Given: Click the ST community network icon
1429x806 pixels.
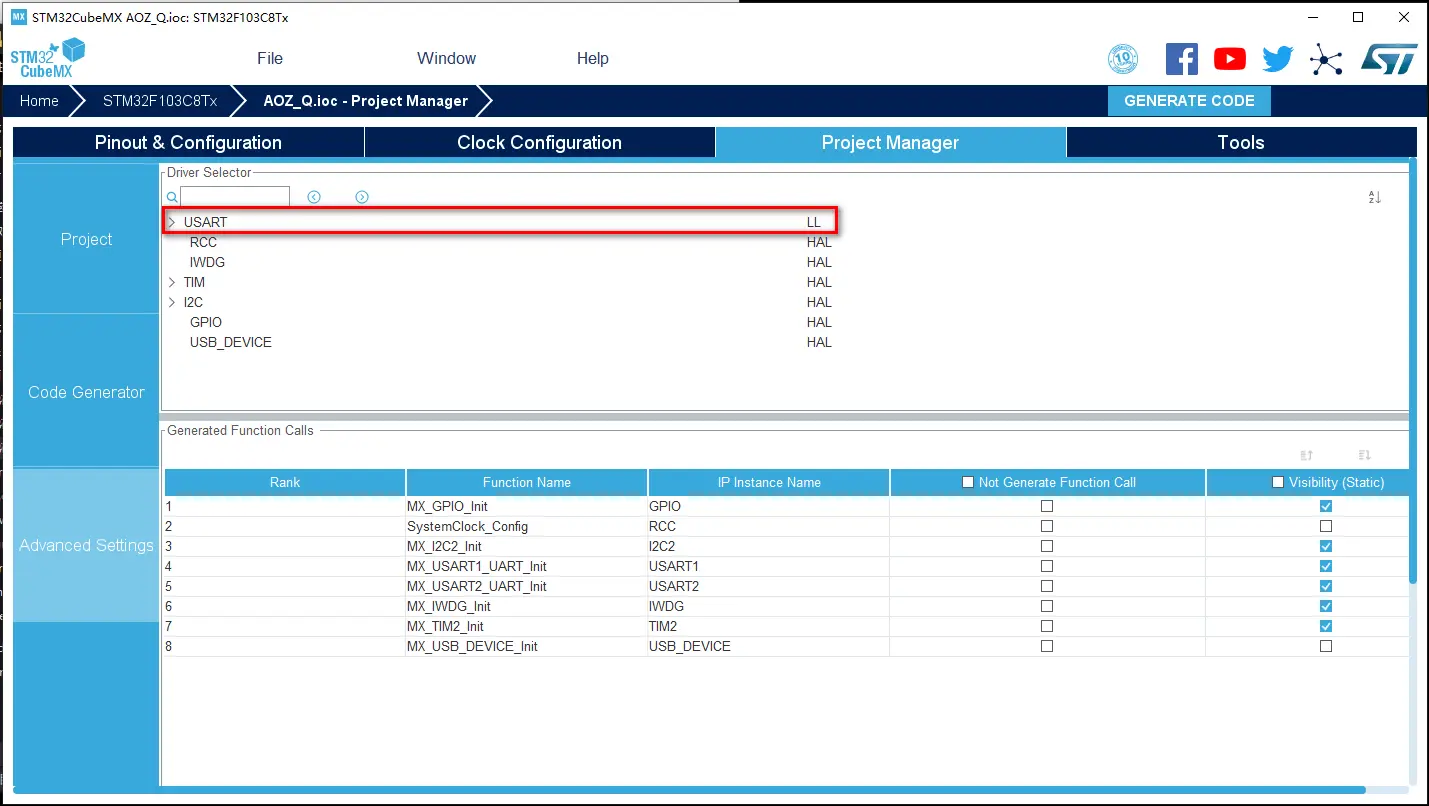Looking at the screenshot, I should 1326,59.
